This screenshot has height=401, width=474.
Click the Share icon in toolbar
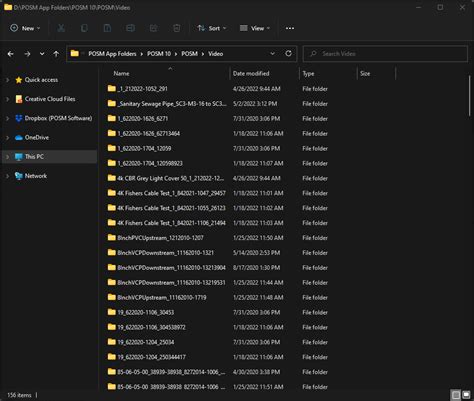click(154, 28)
